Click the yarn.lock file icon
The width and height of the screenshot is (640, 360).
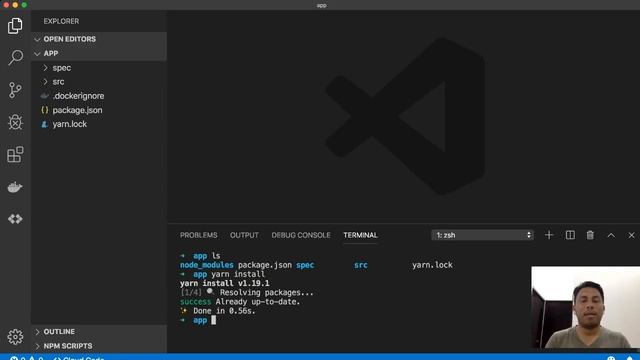(x=44, y=124)
